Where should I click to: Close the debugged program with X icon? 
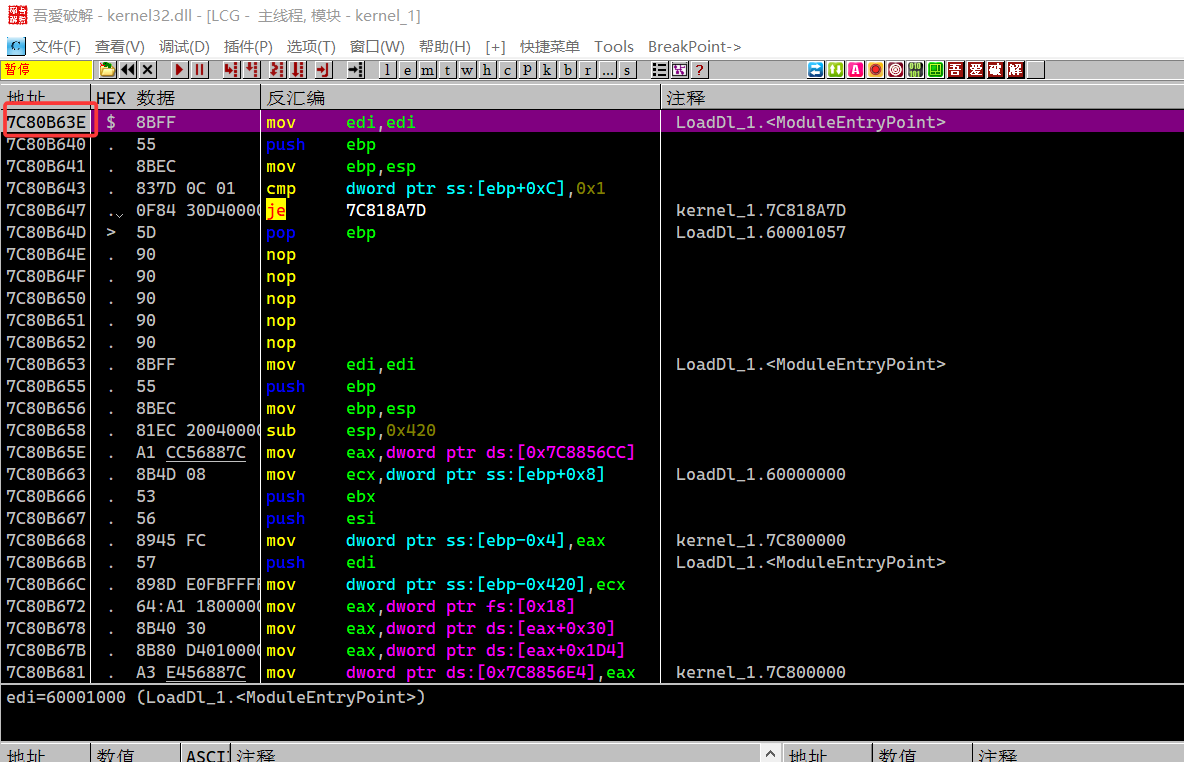(x=148, y=70)
